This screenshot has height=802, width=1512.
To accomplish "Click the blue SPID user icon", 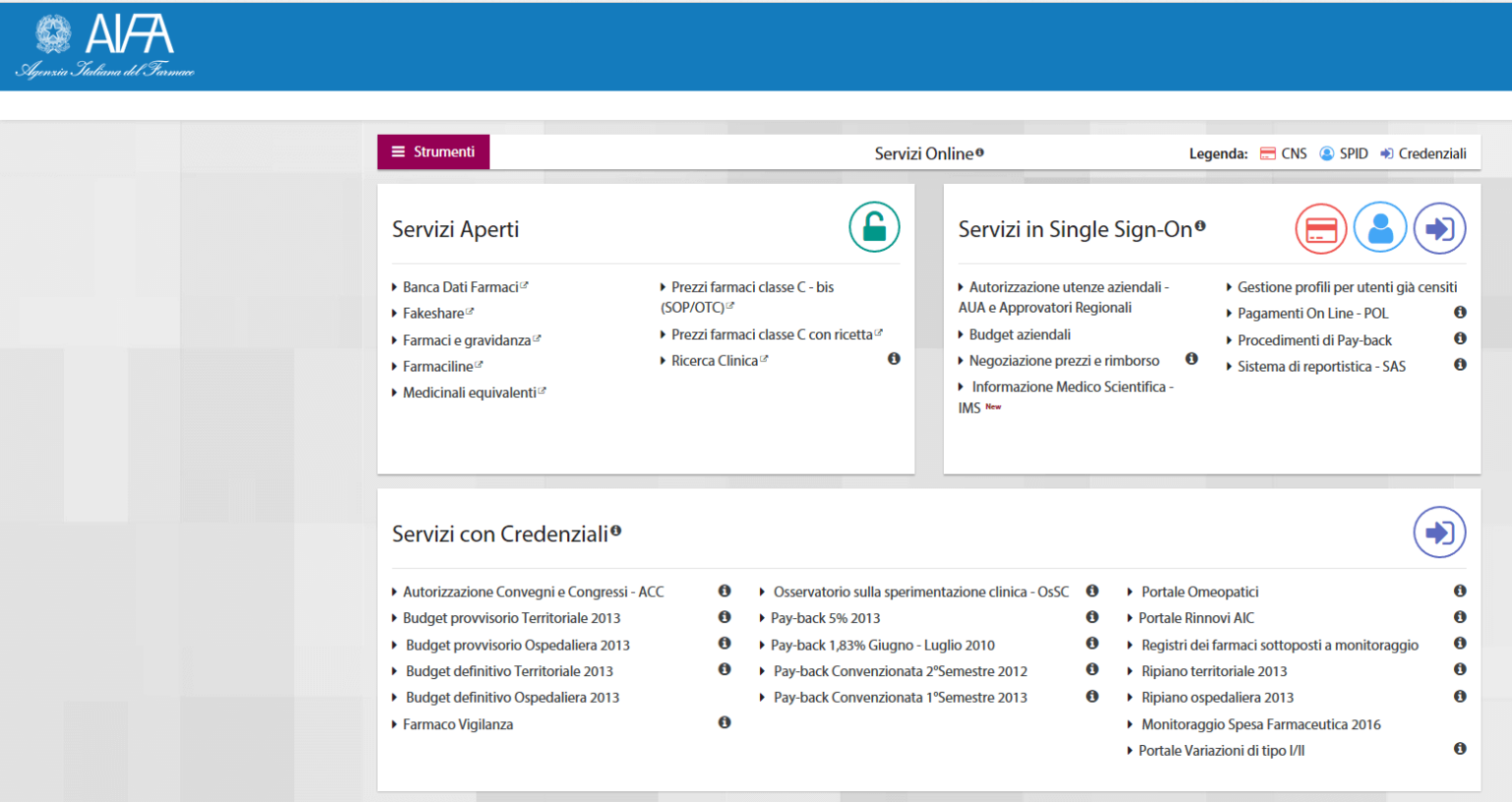I will tap(1380, 228).
